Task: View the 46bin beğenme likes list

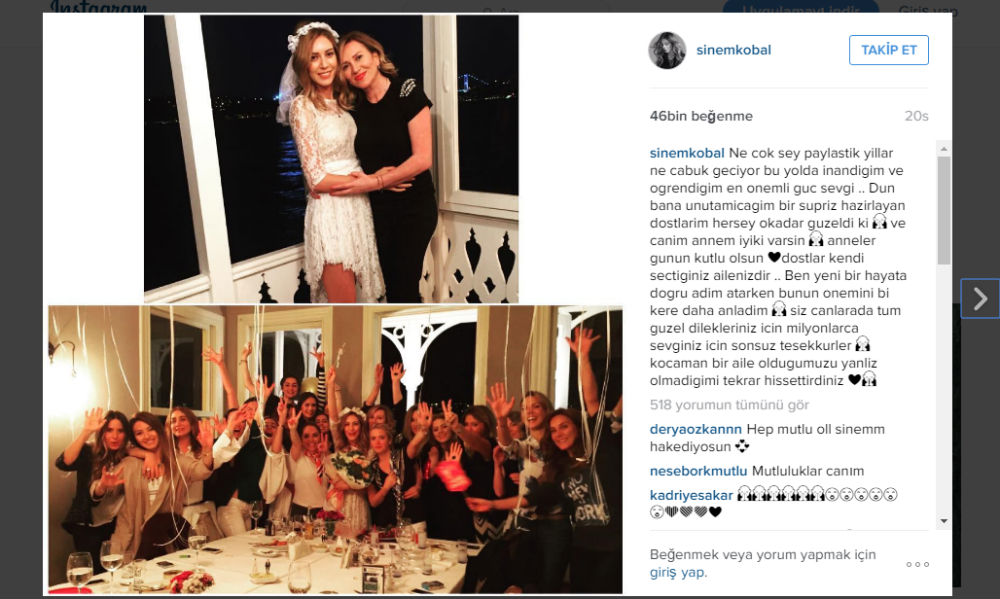Action: (701, 116)
